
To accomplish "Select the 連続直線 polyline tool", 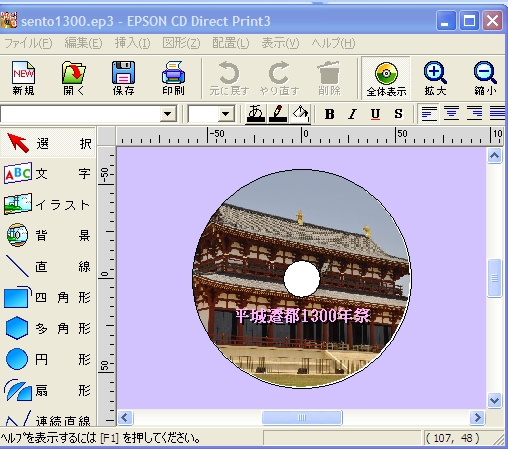I will click(48, 418).
